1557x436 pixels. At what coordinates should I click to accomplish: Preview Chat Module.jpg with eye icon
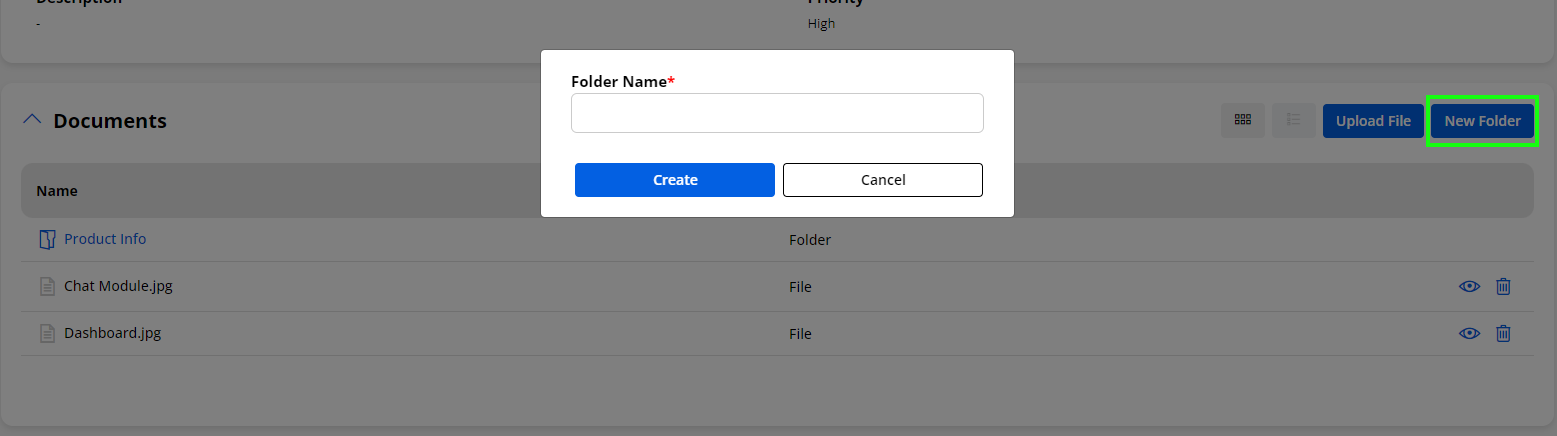1469,287
